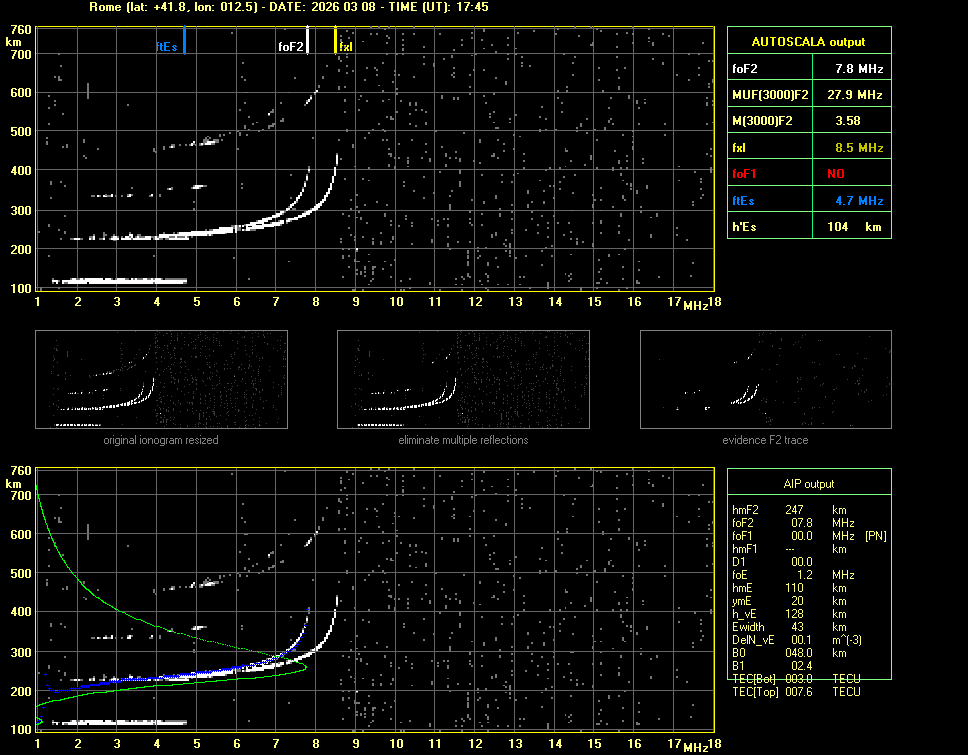Click the Rome date and time title
Image resolution: width=968 pixels, height=755 pixels.
tap(289, 7)
